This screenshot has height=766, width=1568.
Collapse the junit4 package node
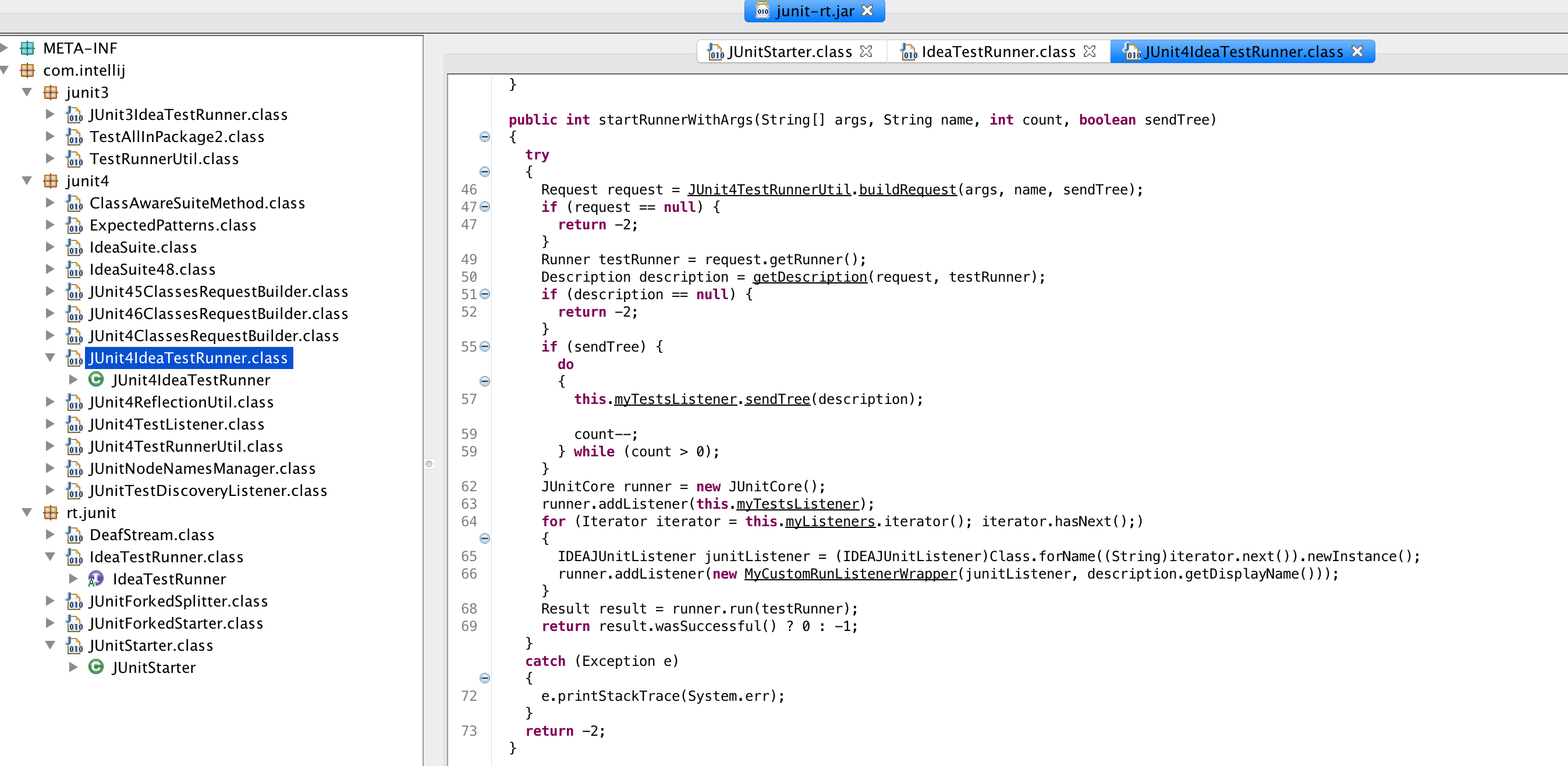[27, 181]
